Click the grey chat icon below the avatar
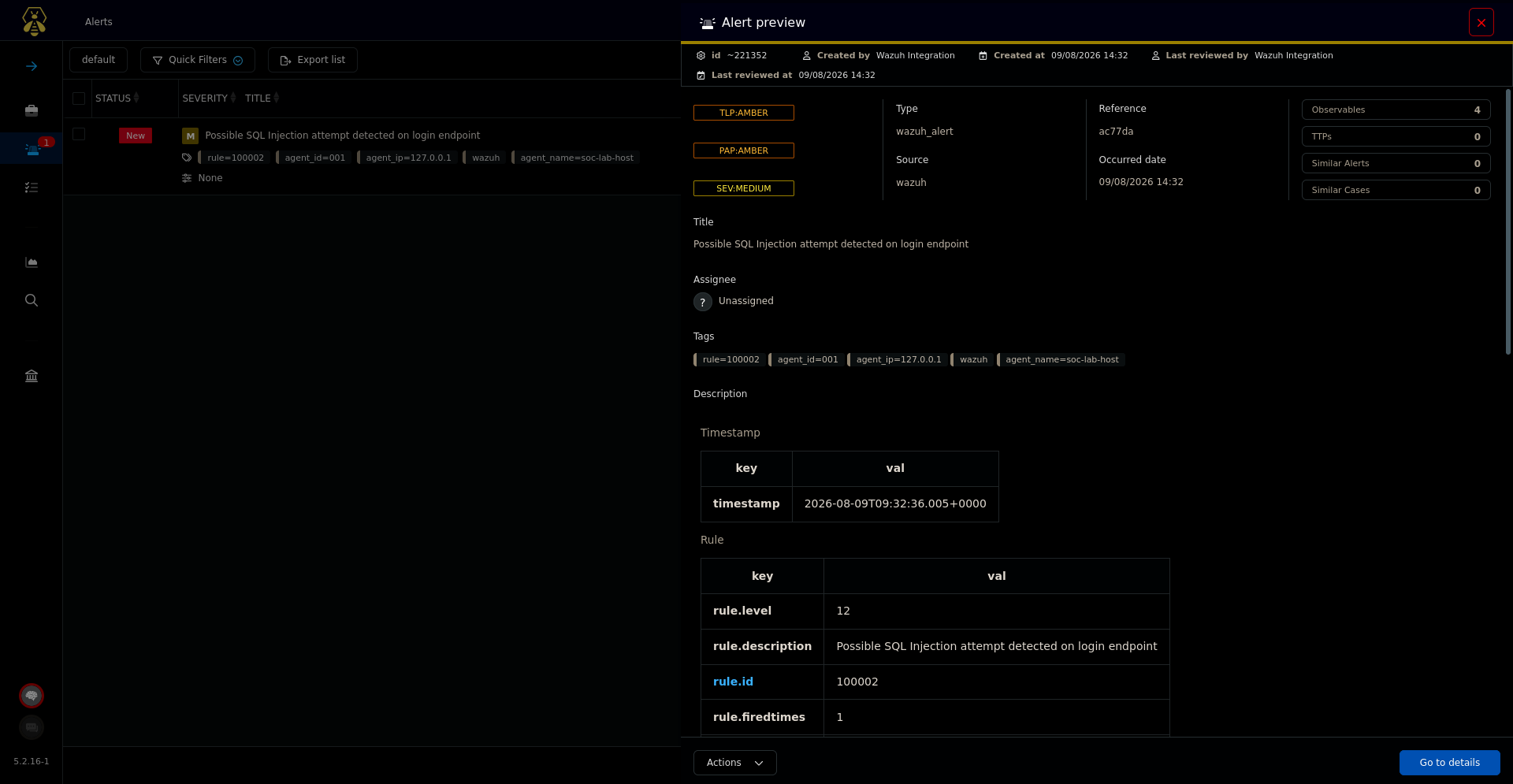This screenshot has width=1513, height=784. tap(32, 727)
